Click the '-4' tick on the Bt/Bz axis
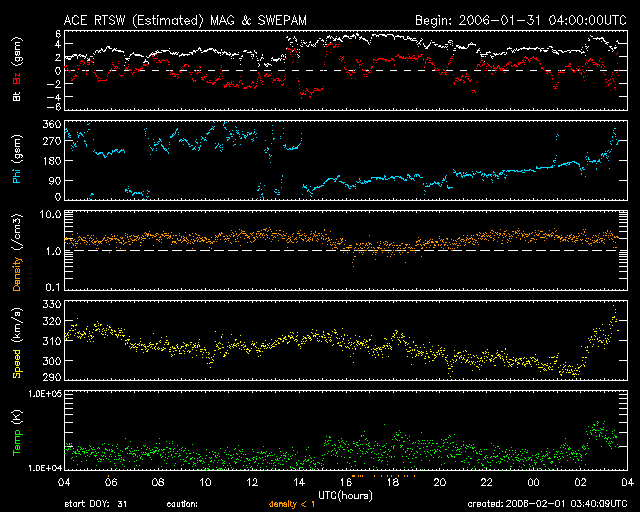 56,97
